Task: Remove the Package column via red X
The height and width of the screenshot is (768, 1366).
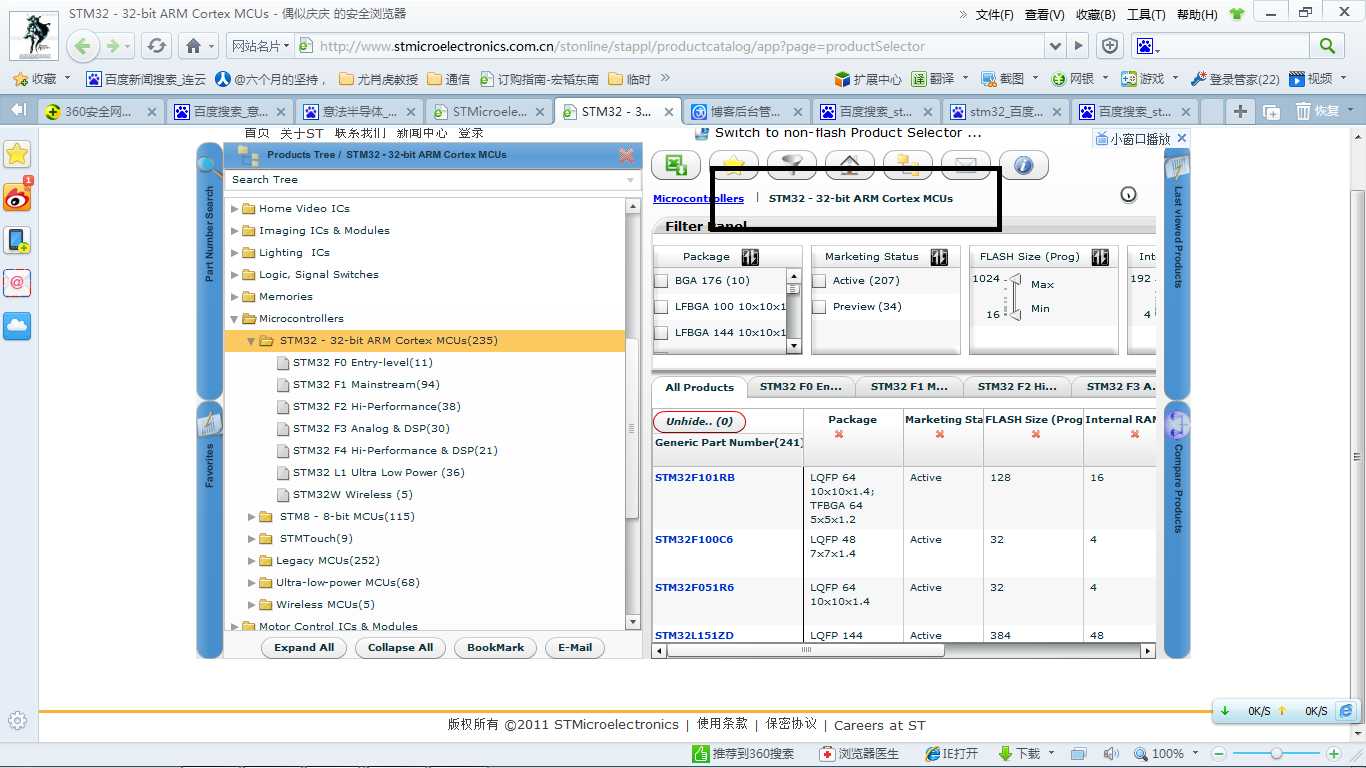Action: tap(838, 434)
